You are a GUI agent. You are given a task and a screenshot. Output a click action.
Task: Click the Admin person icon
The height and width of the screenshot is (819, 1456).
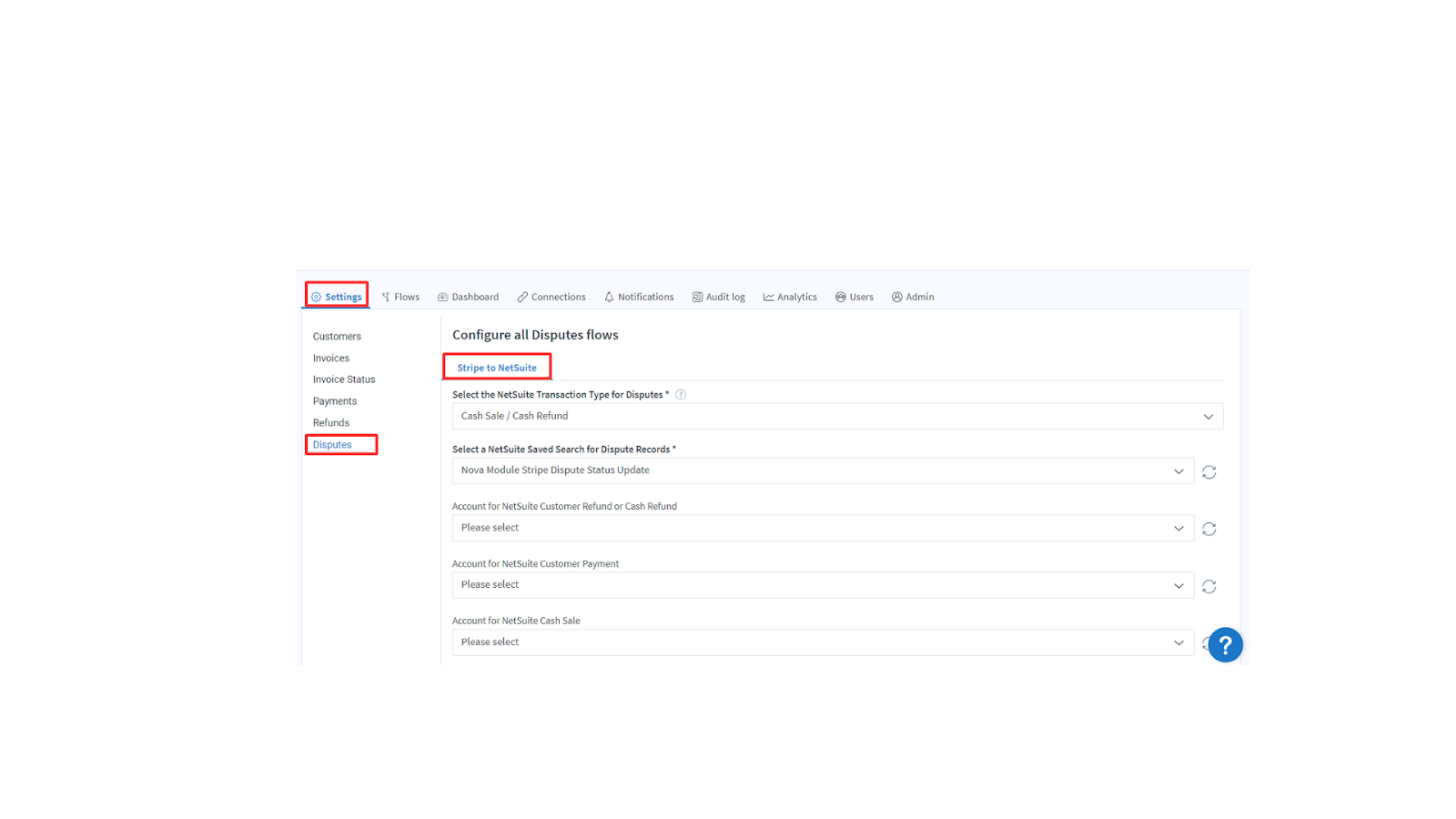point(896,297)
